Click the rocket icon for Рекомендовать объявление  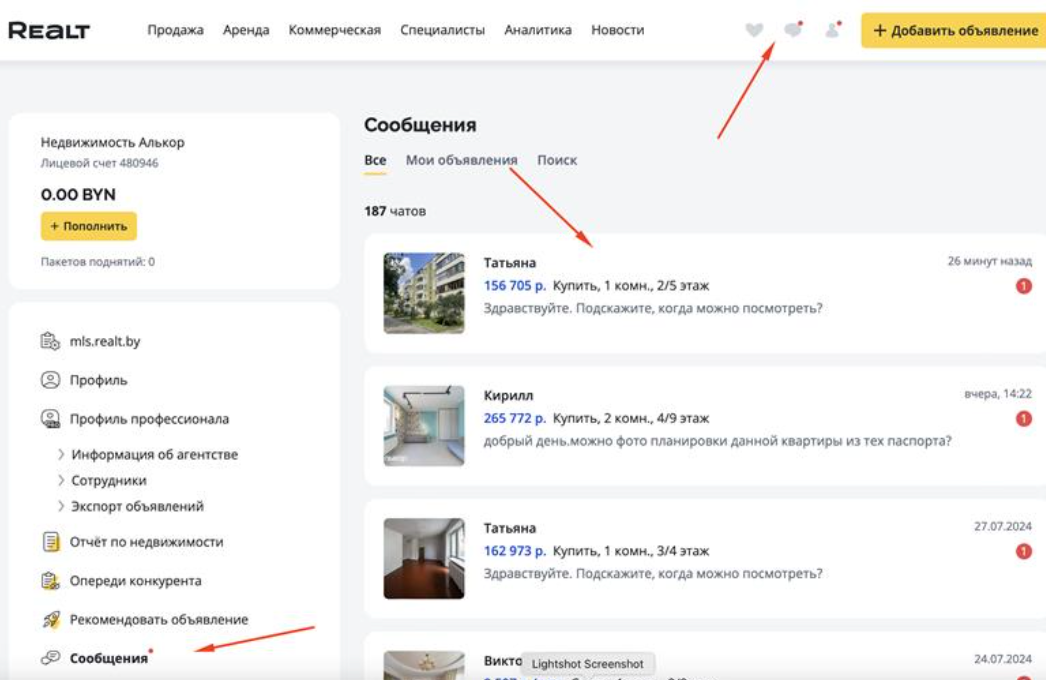coord(51,619)
